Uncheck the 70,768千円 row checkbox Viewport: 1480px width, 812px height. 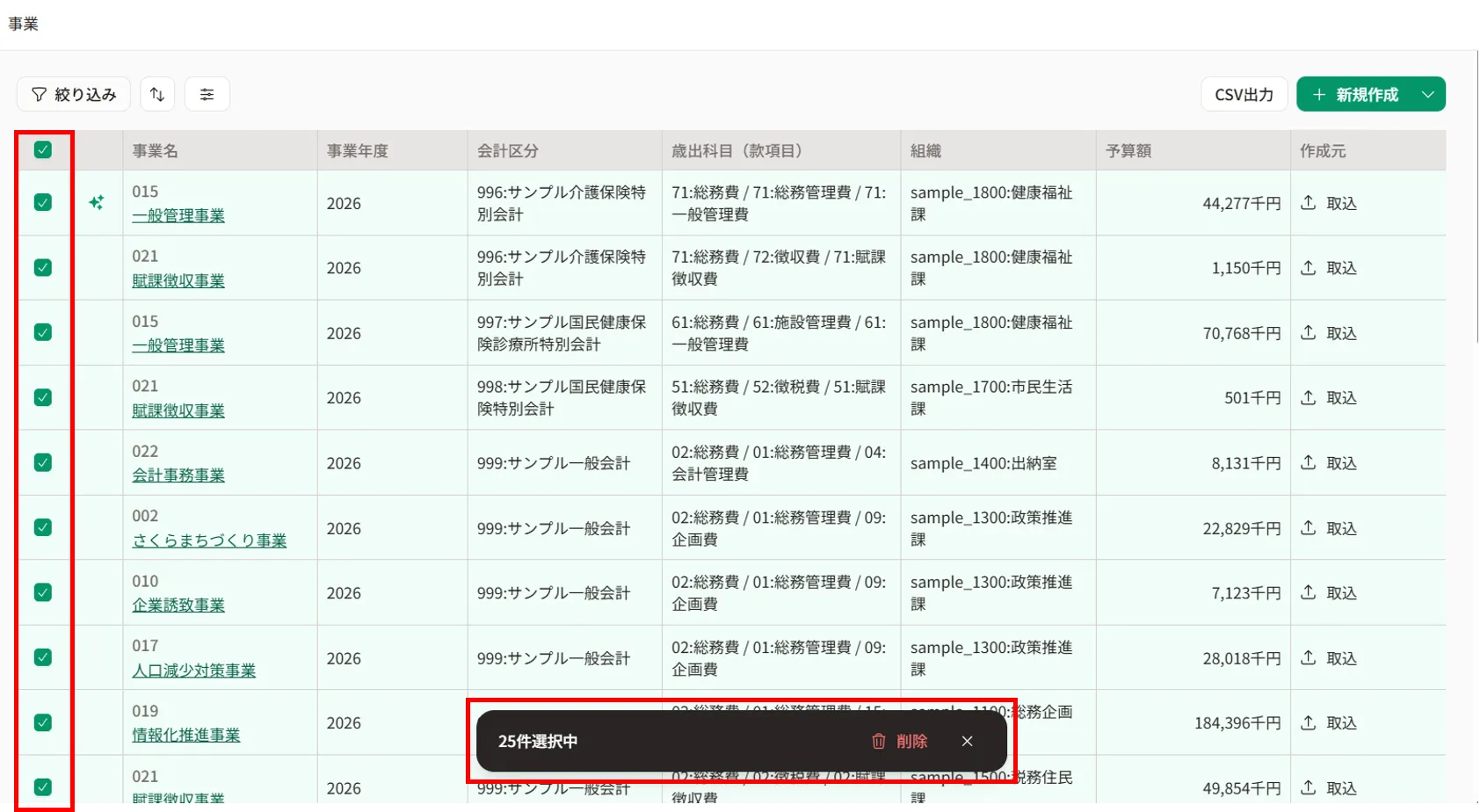coord(42,333)
